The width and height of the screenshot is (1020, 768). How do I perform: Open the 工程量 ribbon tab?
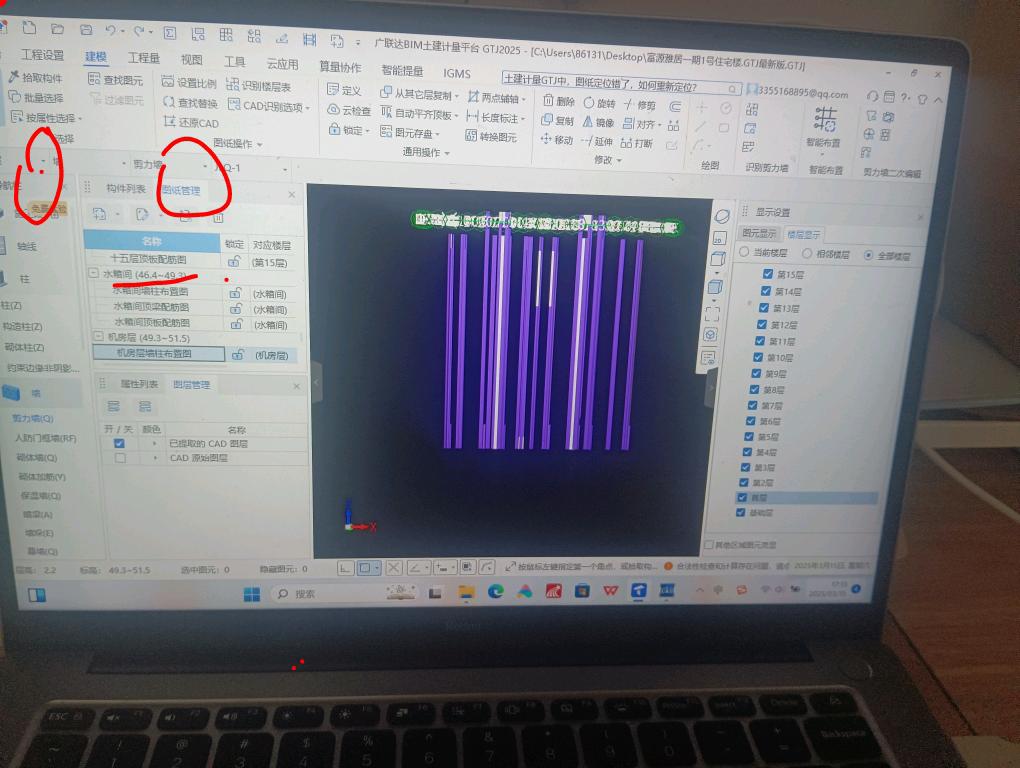coord(144,57)
